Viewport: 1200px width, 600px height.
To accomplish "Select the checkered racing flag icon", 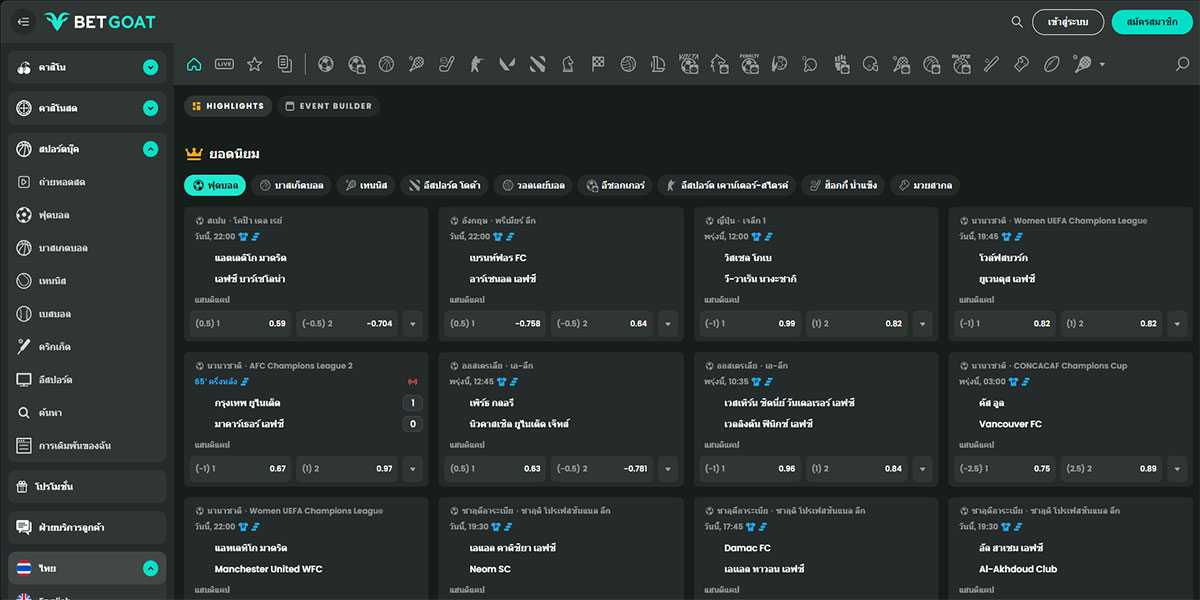I will point(598,64).
